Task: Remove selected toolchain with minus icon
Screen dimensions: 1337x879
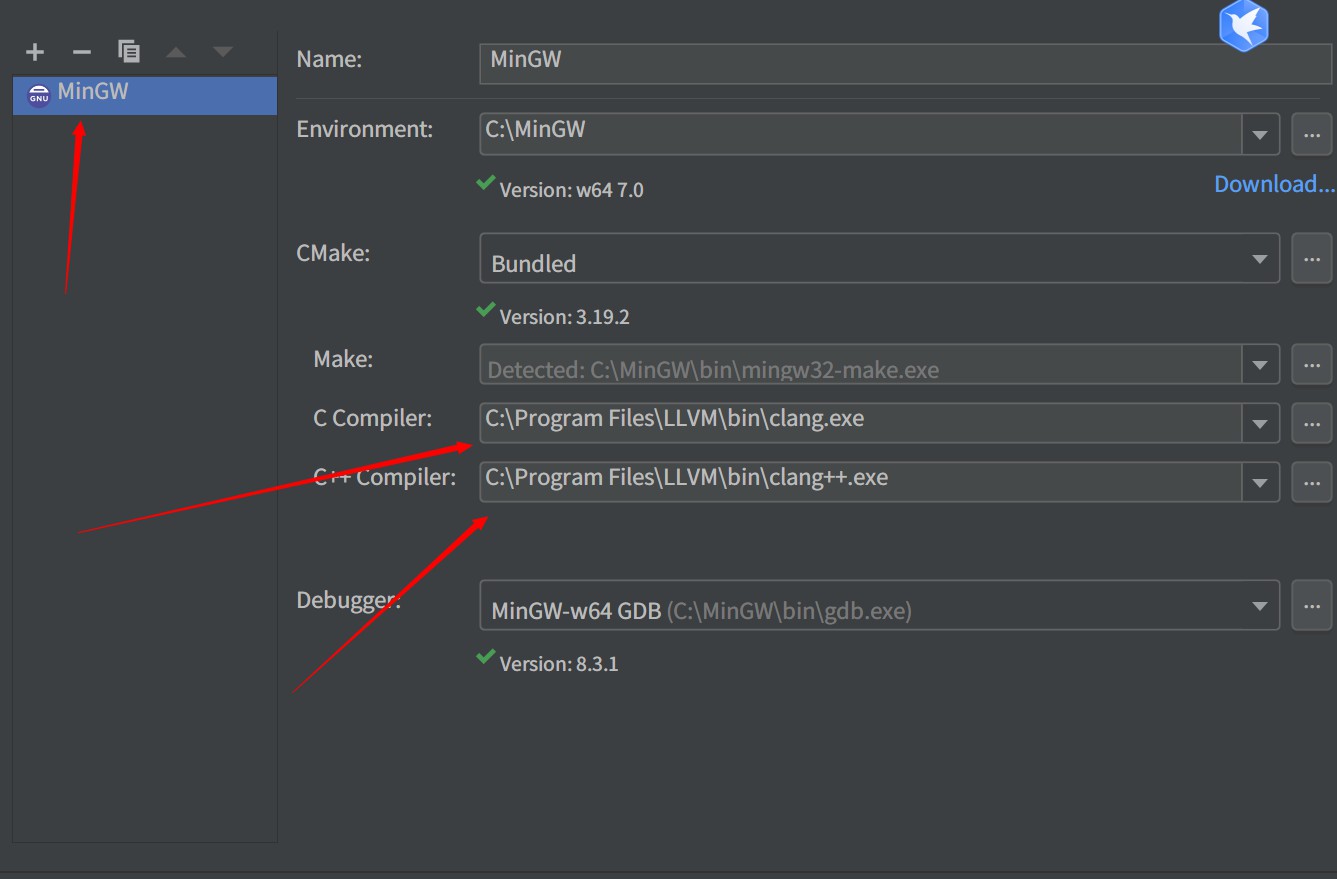Action: 82,51
